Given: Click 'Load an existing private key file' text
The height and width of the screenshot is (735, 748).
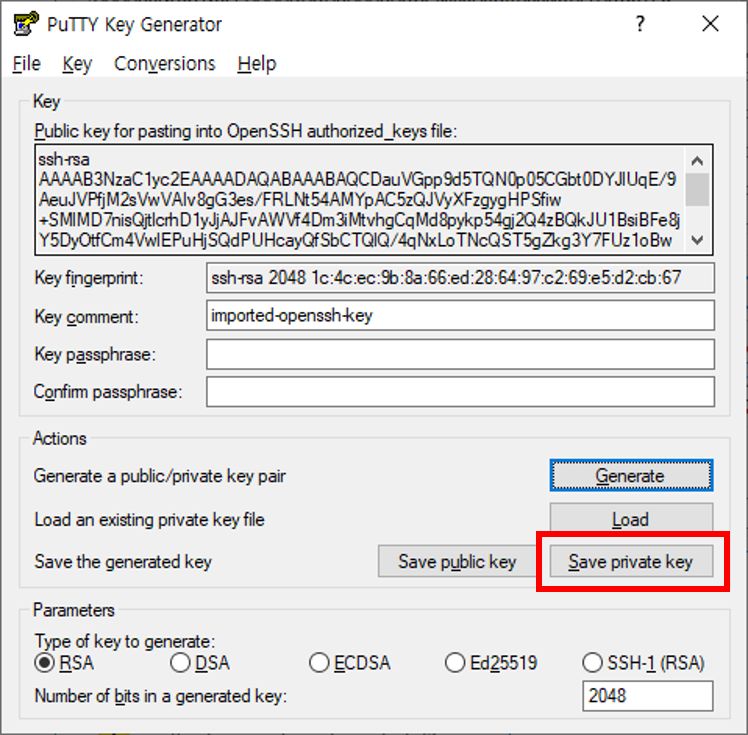Looking at the screenshot, I should coord(149,519).
